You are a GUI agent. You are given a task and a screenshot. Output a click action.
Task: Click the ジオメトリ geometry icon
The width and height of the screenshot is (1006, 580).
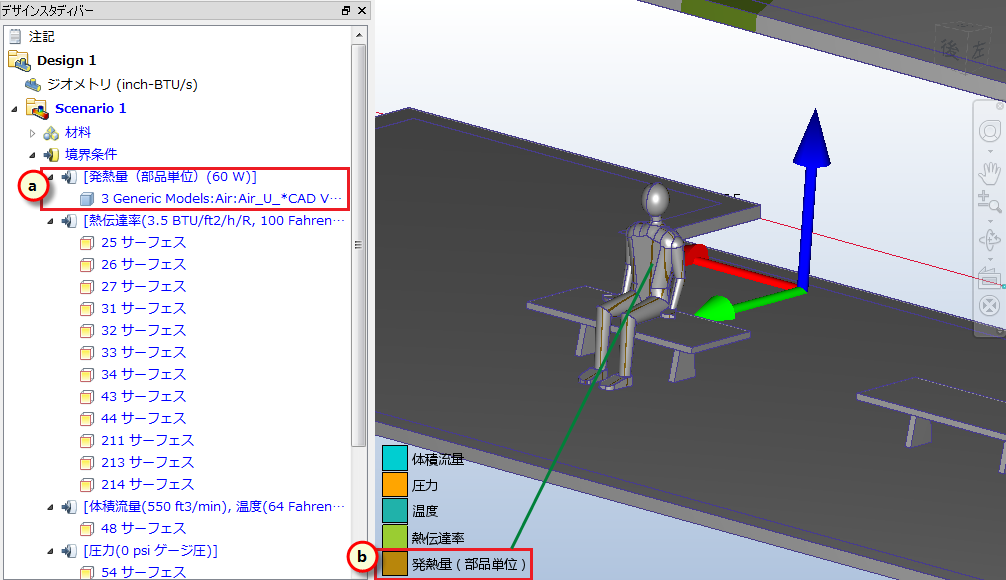(33, 85)
